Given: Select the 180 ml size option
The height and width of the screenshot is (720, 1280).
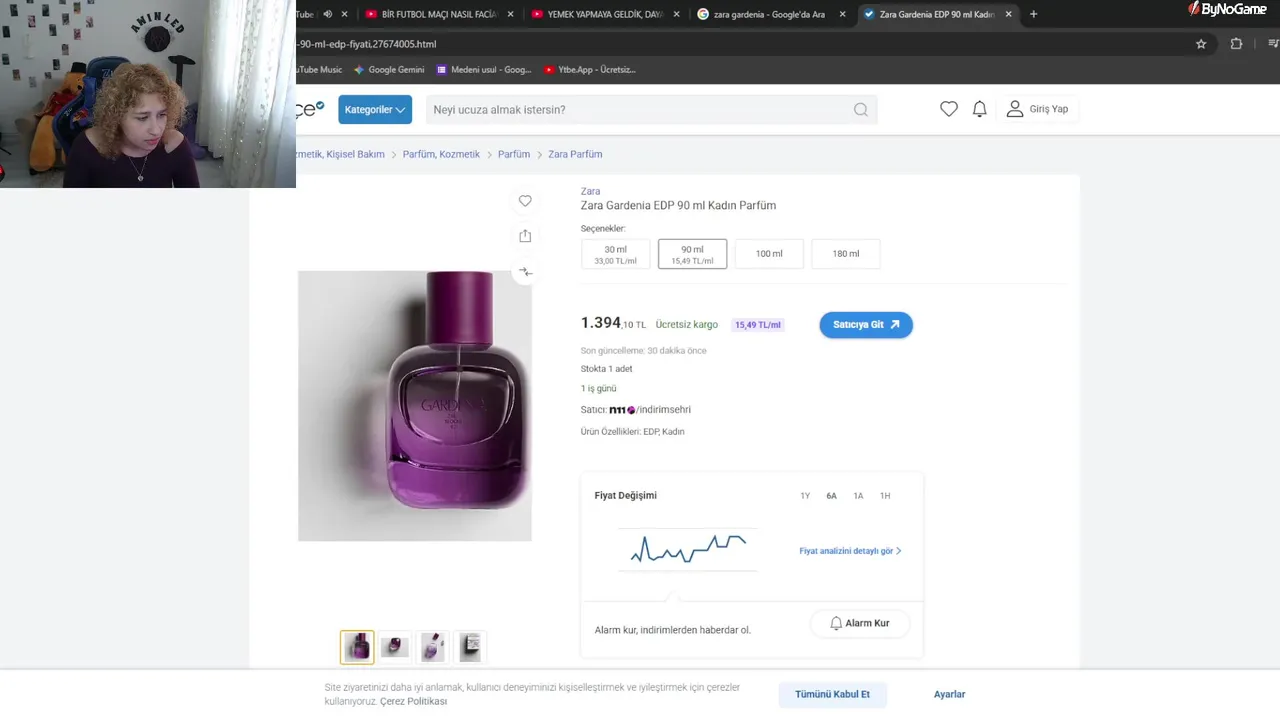Looking at the screenshot, I should click(846, 254).
